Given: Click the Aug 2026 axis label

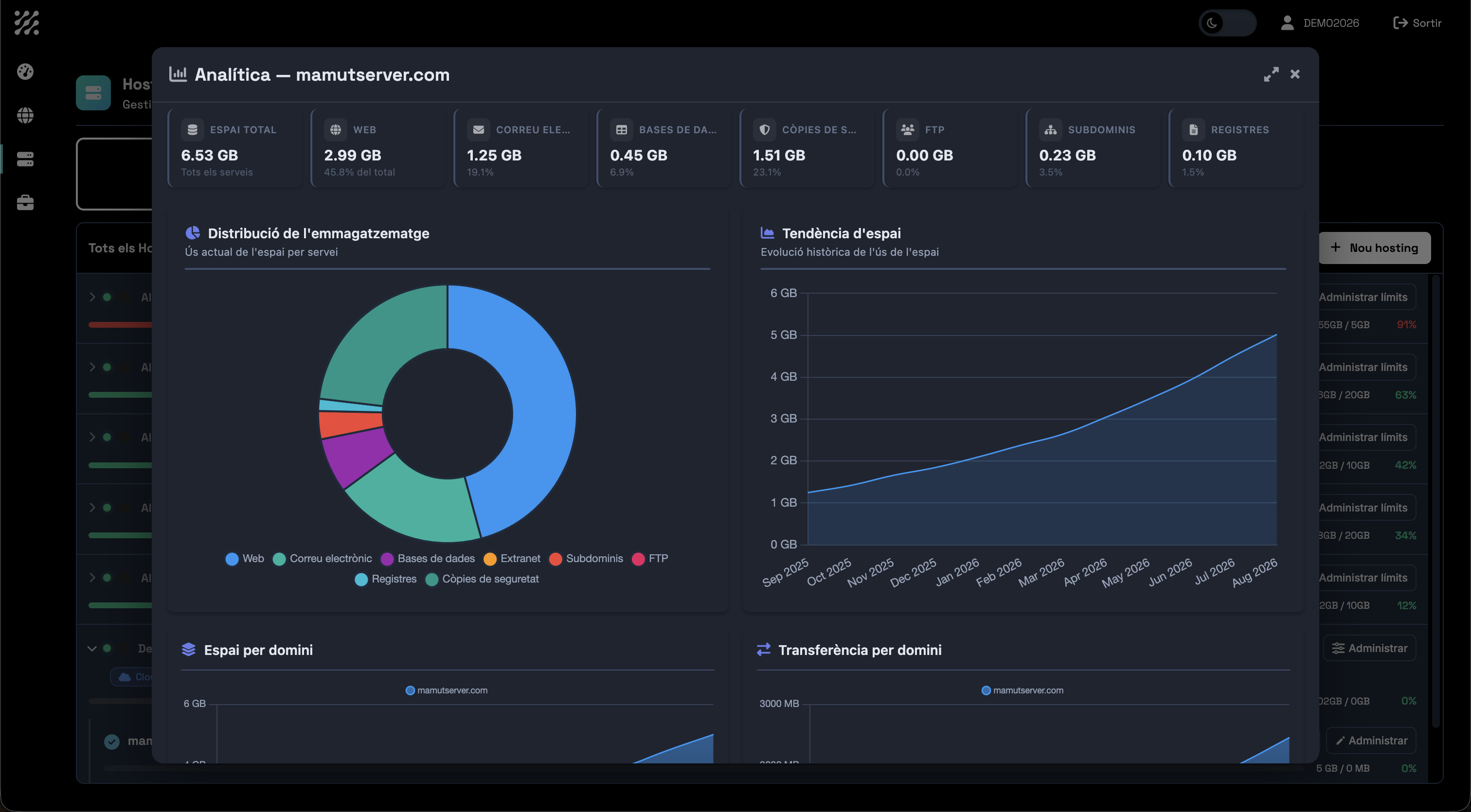Looking at the screenshot, I should [1254, 572].
